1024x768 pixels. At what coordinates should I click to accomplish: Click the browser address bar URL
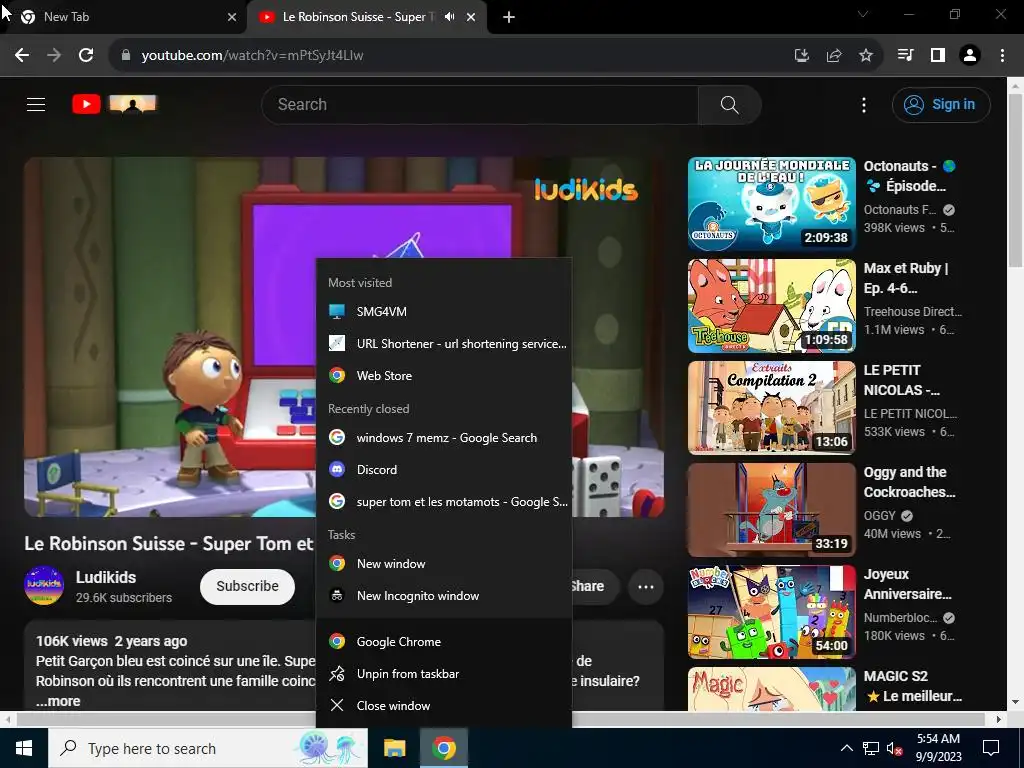pos(252,56)
